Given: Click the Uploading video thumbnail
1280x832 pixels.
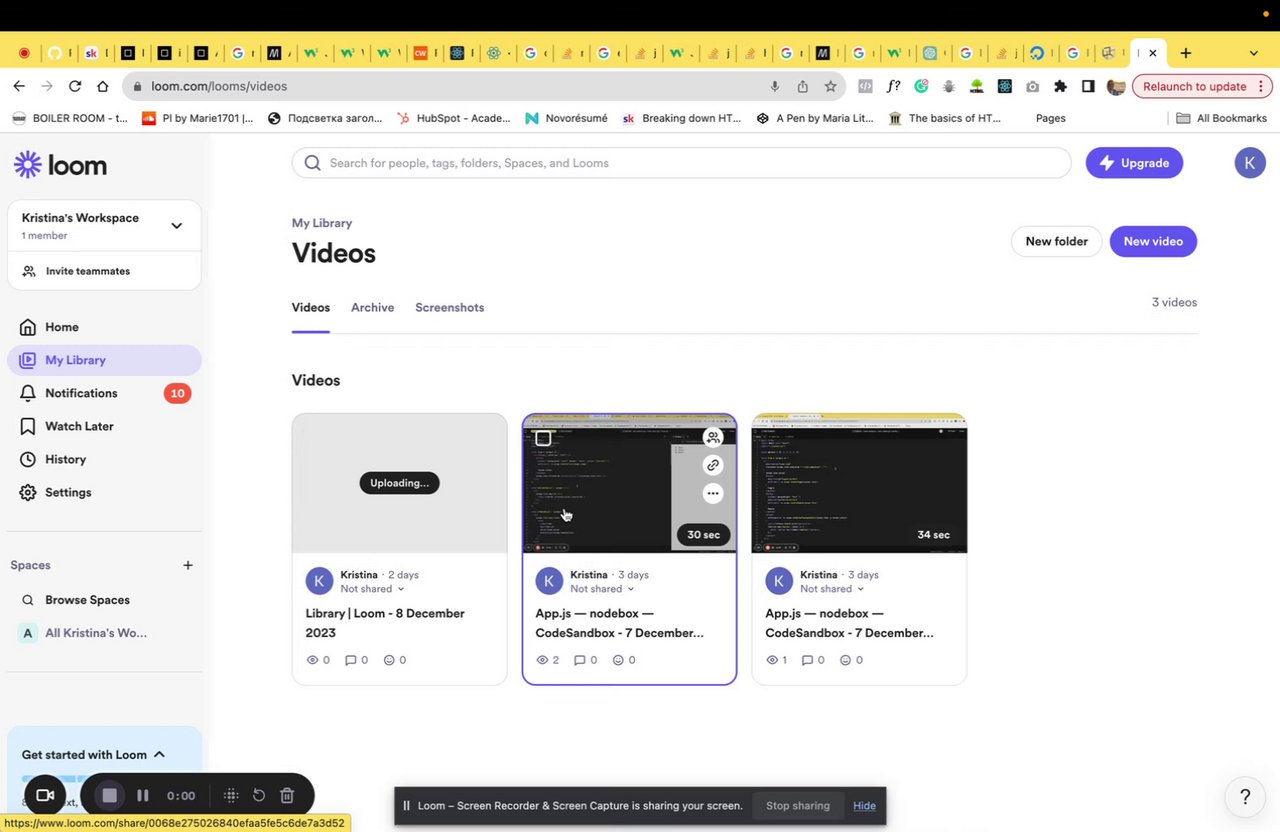Looking at the screenshot, I should point(399,483).
